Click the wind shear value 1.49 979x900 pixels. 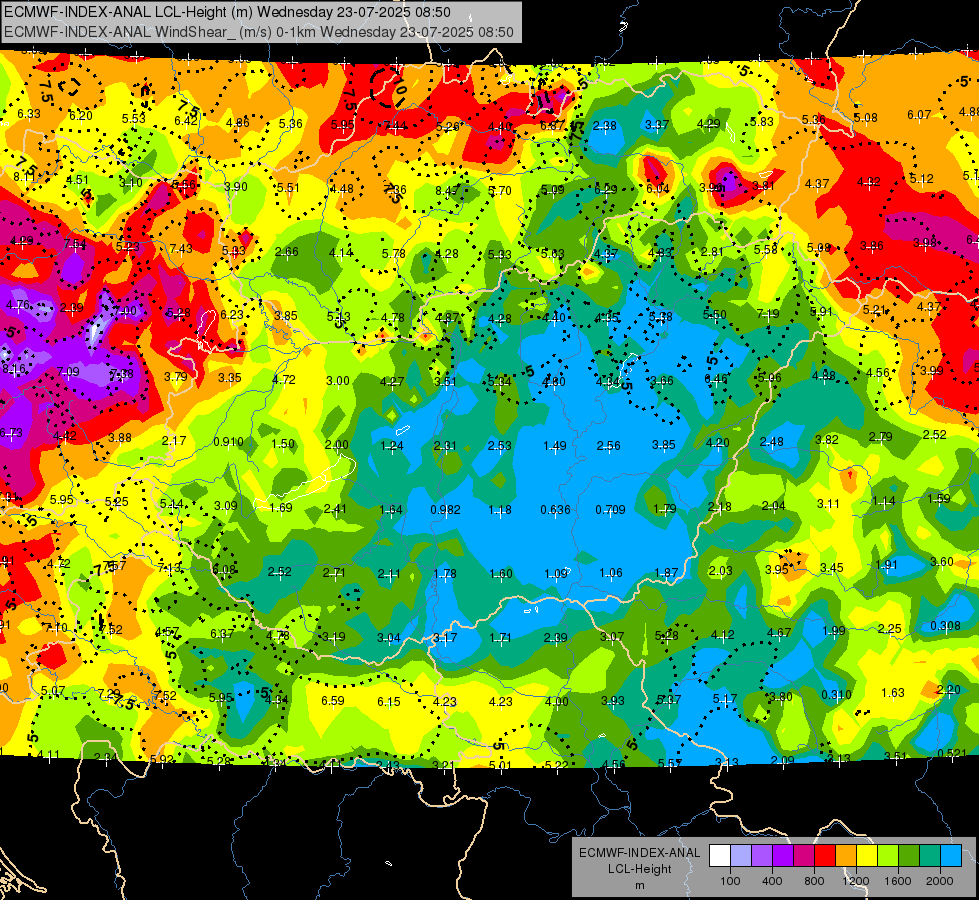pyautogui.click(x=554, y=446)
